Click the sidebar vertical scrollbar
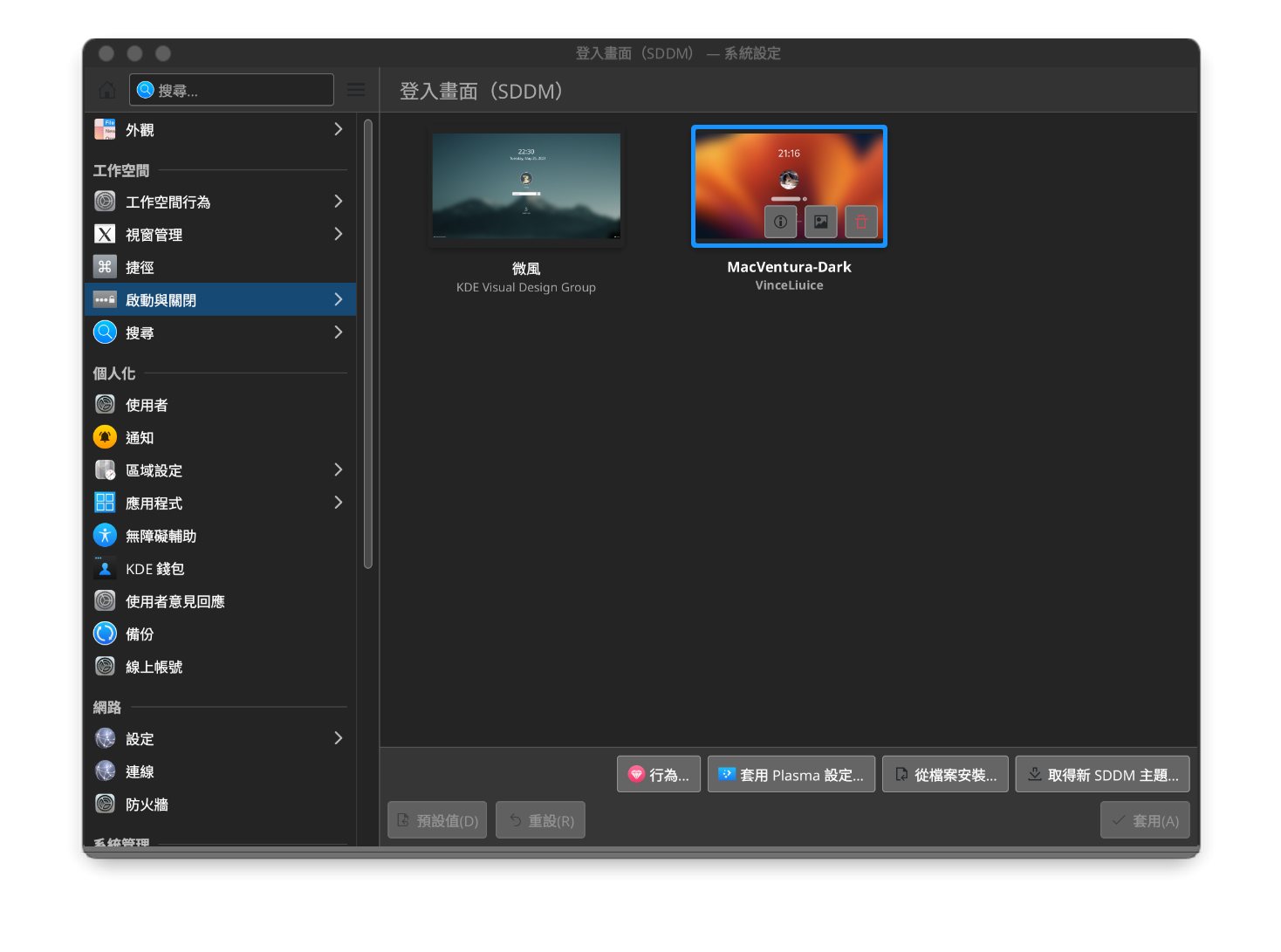 coord(368,344)
